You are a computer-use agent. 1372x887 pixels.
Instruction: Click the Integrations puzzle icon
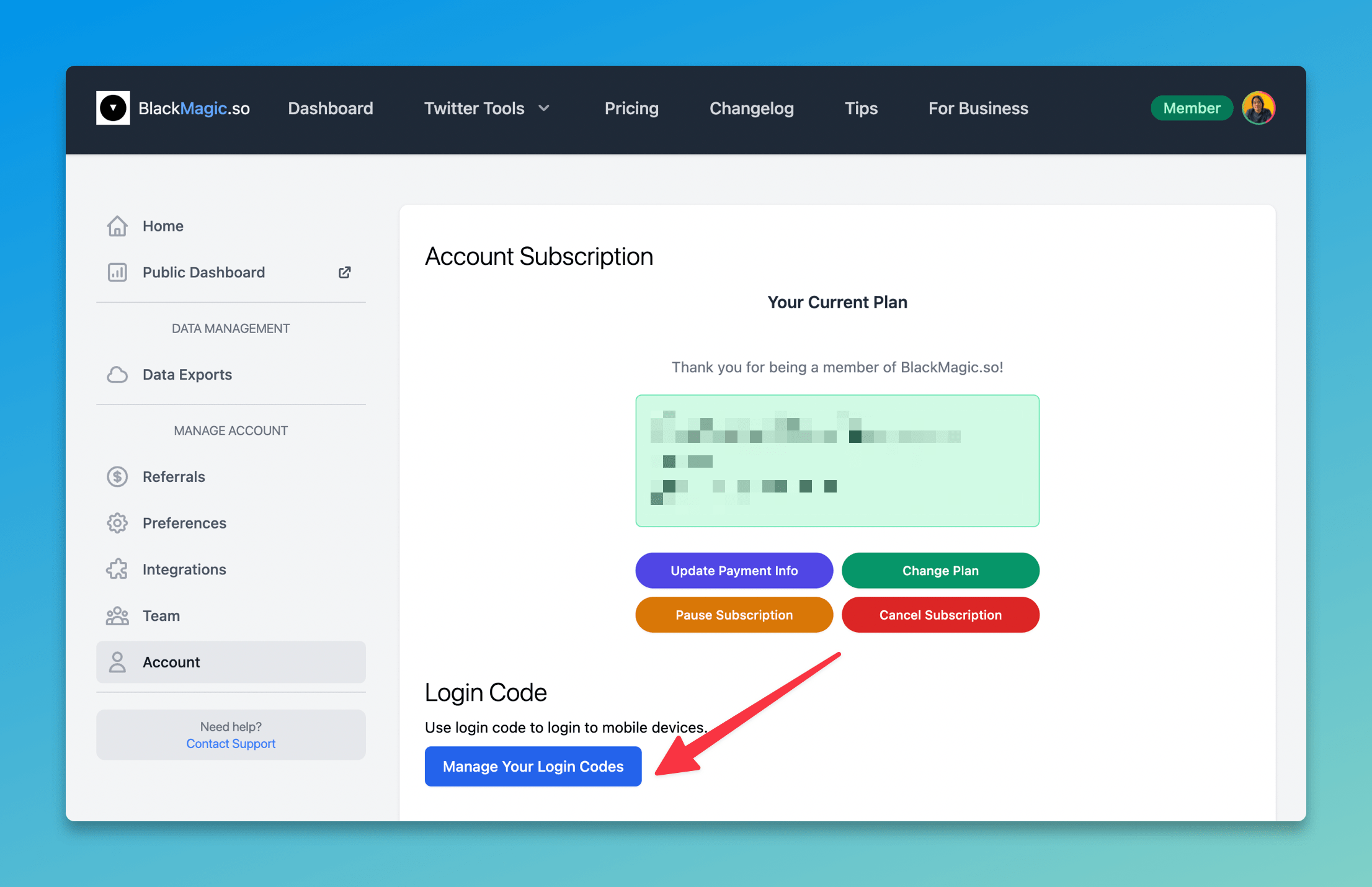(117, 569)
